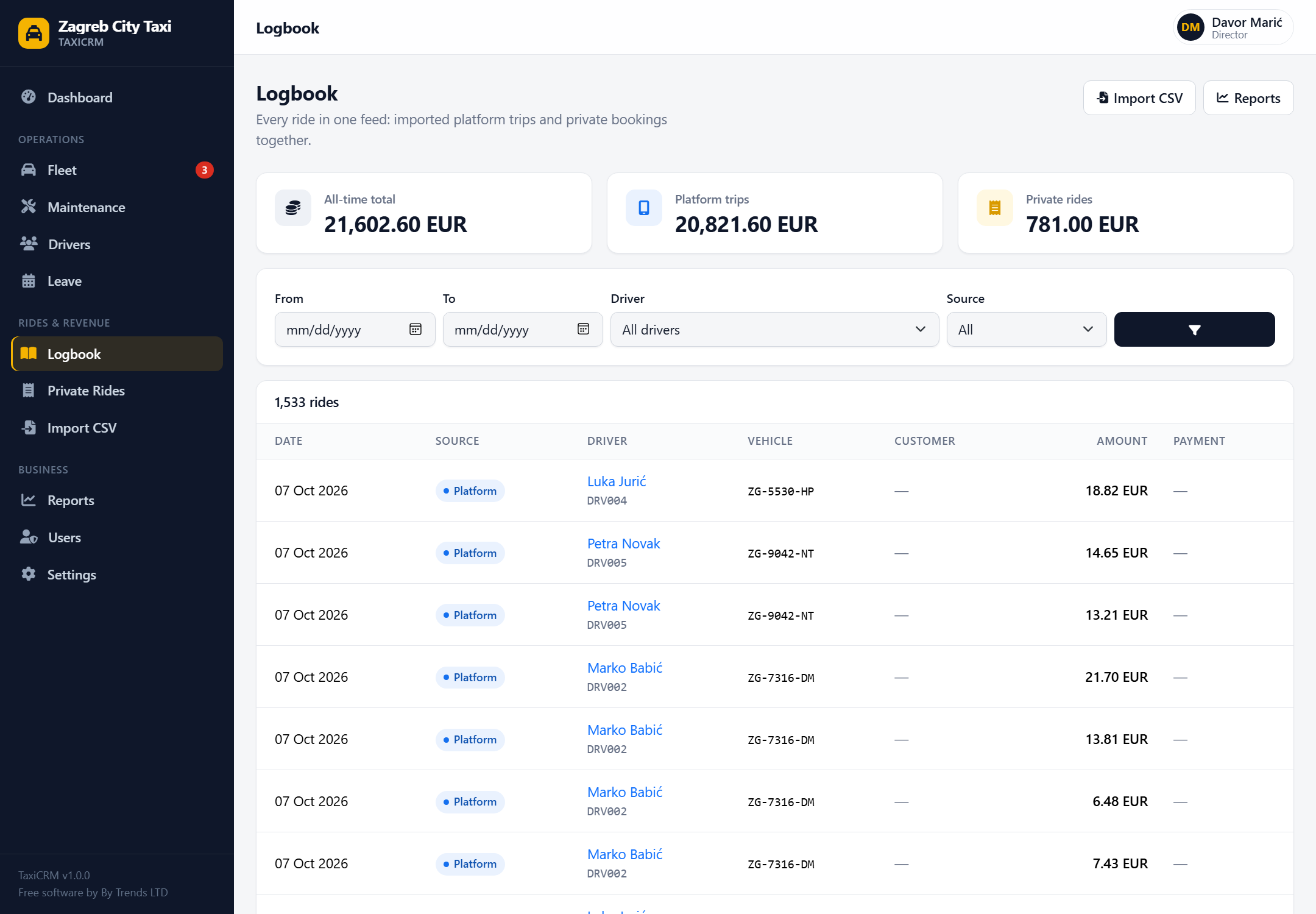The image size is (1316, 914).
Task: Open the Davor Marić user profile
Action: click(x=1233, y=27)
